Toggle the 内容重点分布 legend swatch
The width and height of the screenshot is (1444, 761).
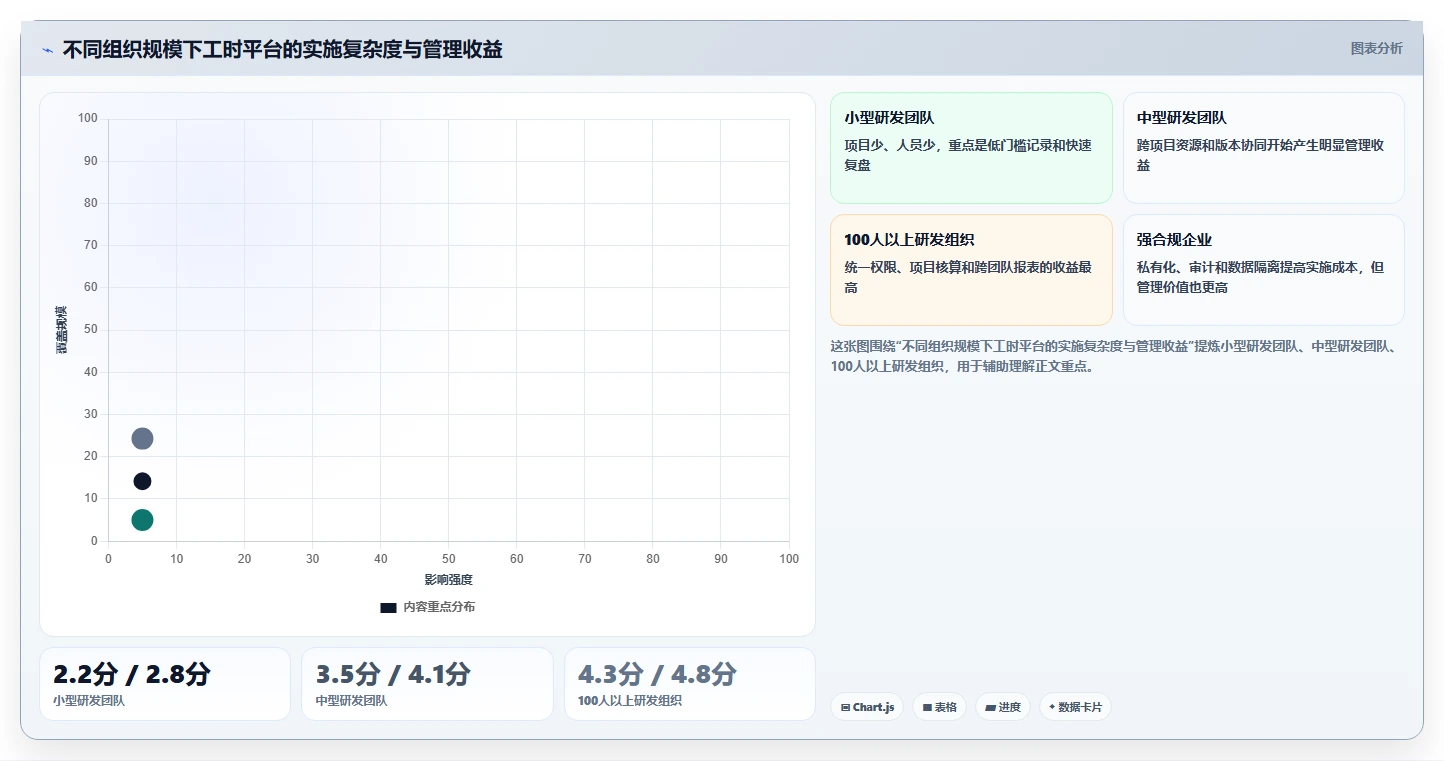tap(388, 607)
